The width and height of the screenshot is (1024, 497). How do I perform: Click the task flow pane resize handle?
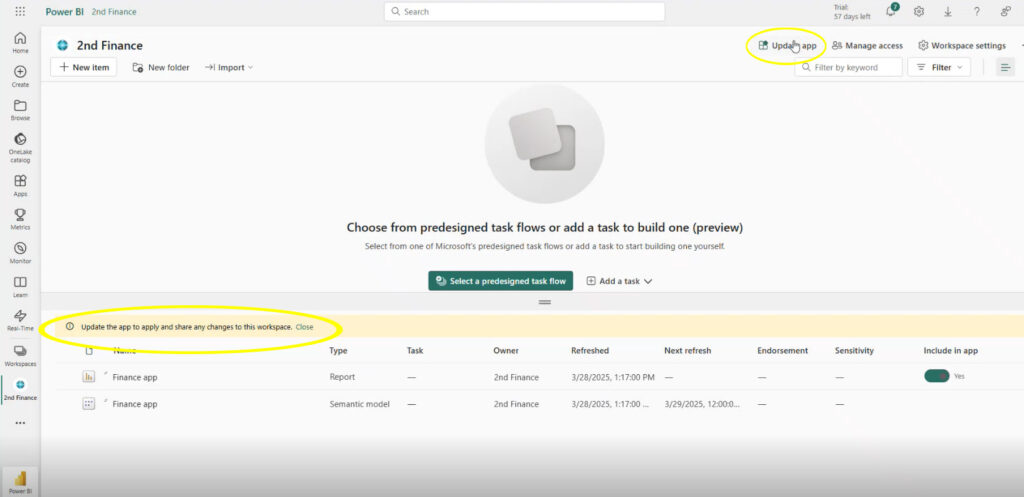[545, 302]
